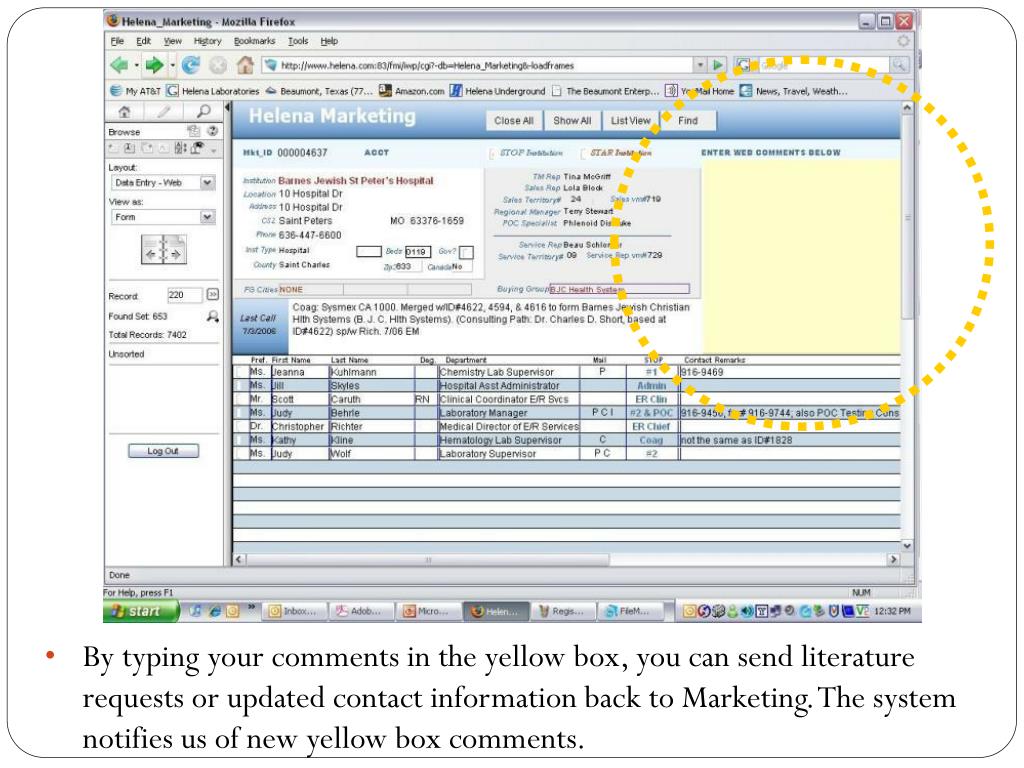Stop page loading with the Stop icon
Viewport: 1024px width, 768px height.
point(218,65)
